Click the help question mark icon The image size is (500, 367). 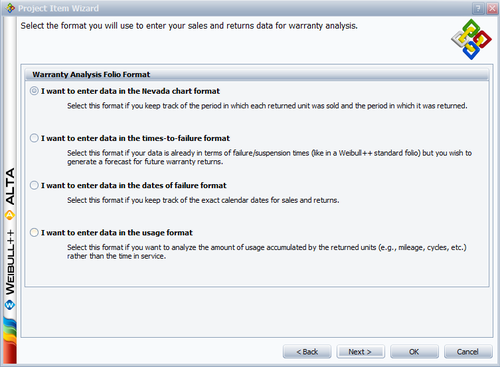click(x=478, y=8)
